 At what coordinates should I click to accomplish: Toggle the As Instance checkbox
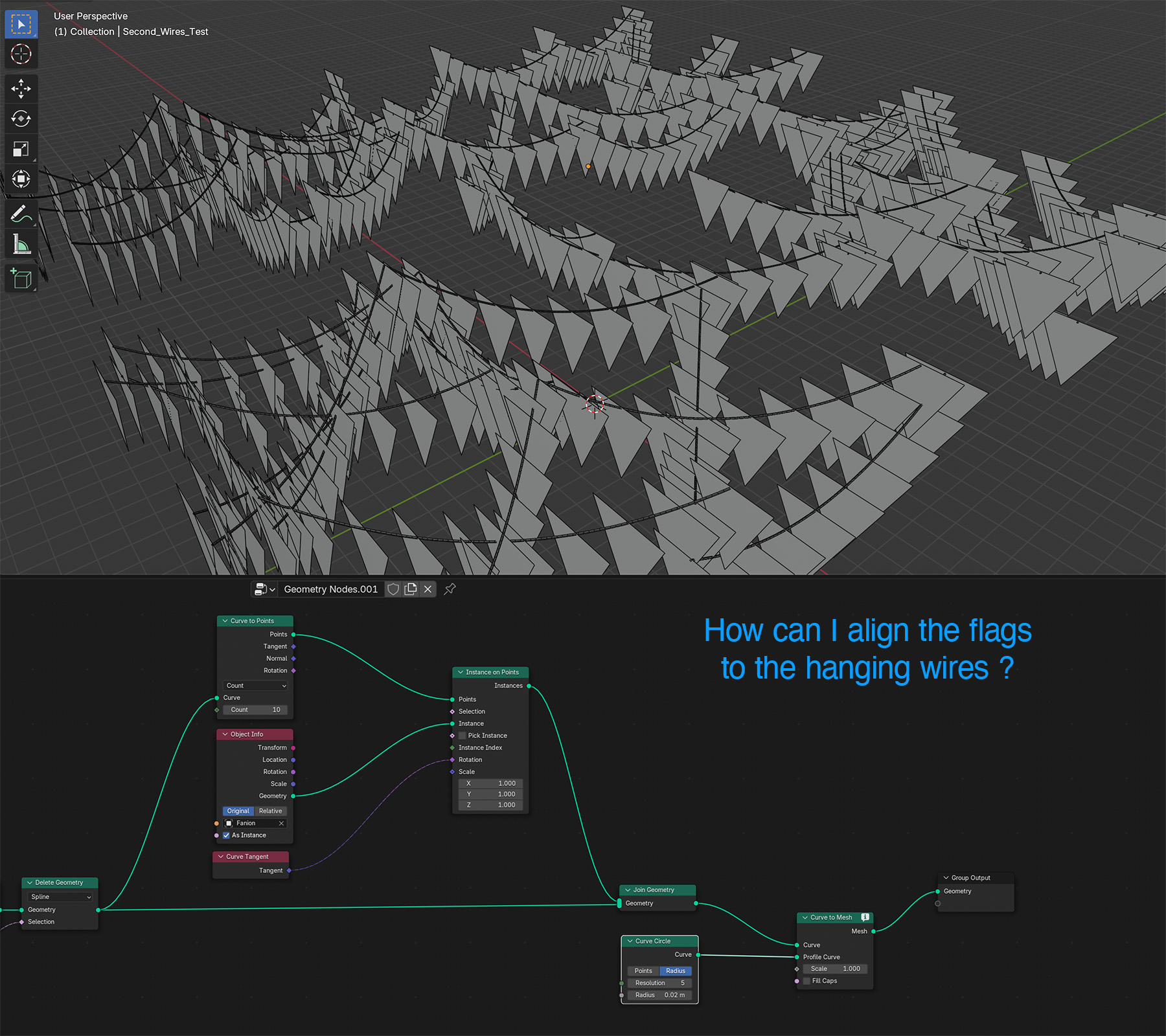click(226, 835)
